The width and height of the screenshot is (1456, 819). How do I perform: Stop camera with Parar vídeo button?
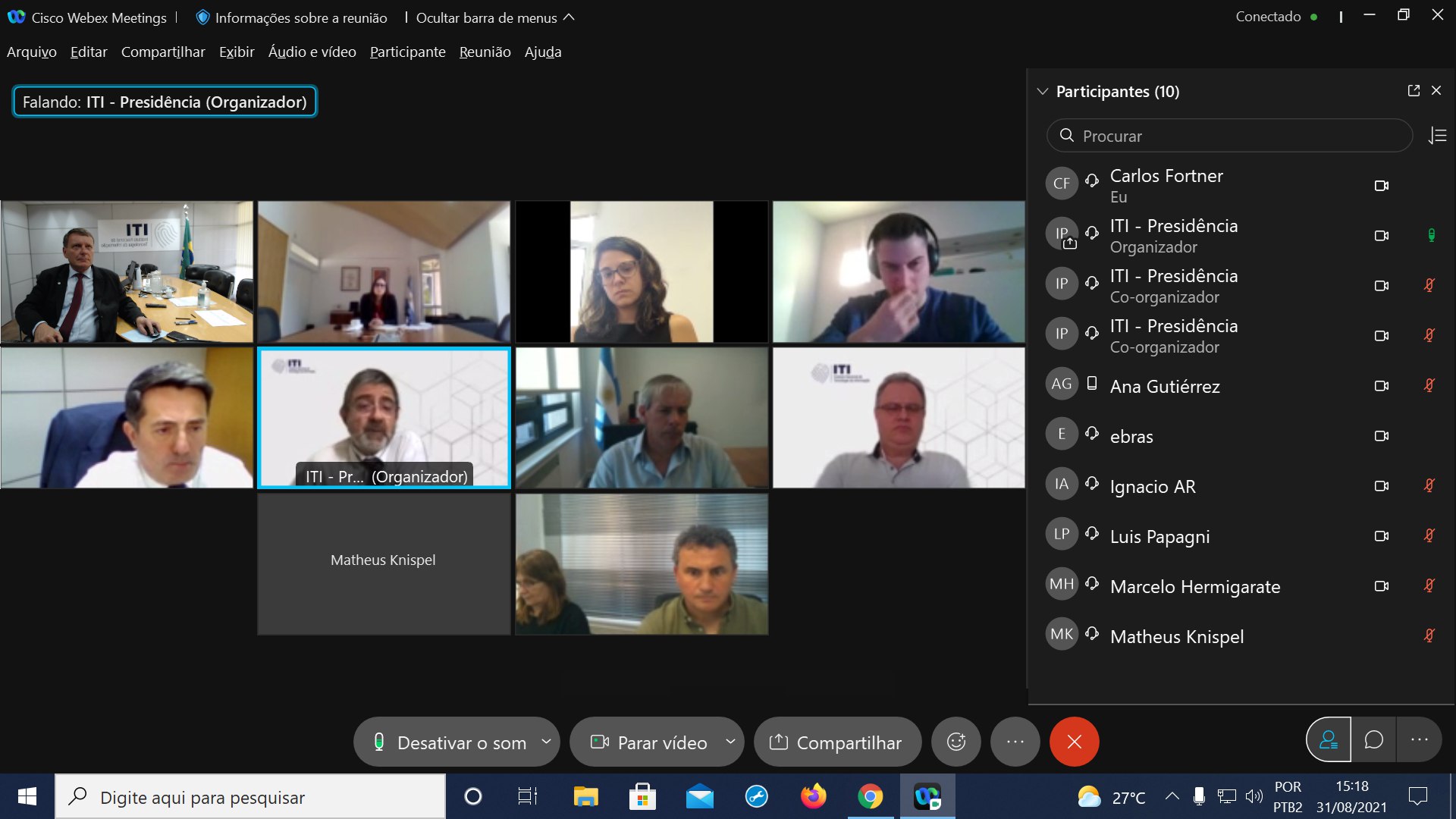(651, 742)
